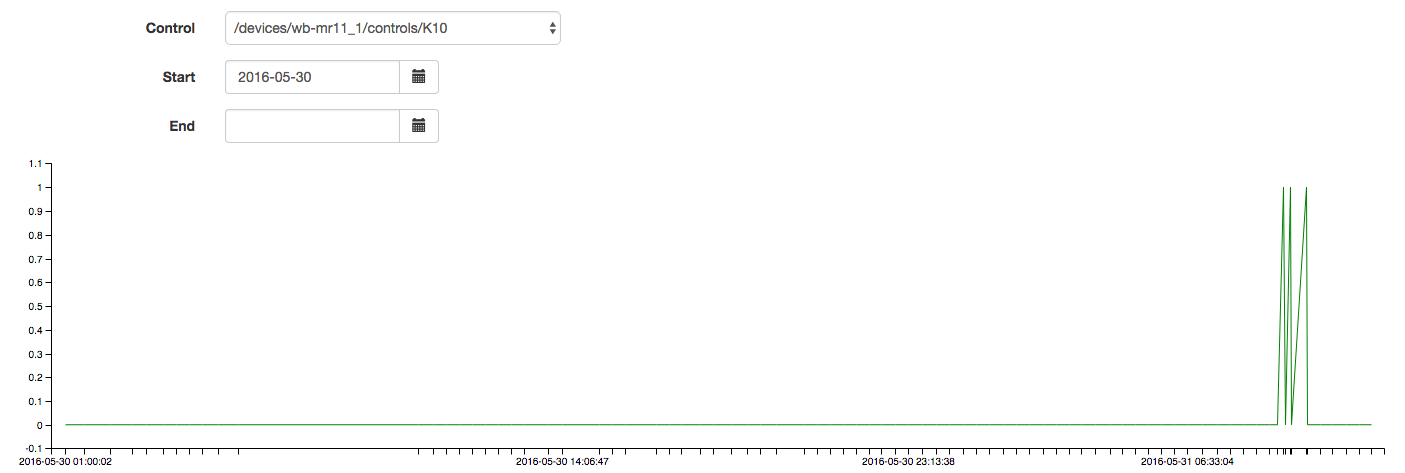Image resolution: width=1405 pixels, height=473 pixels.
Task: Click the 'End' label
Action: [x=182, y=126]
